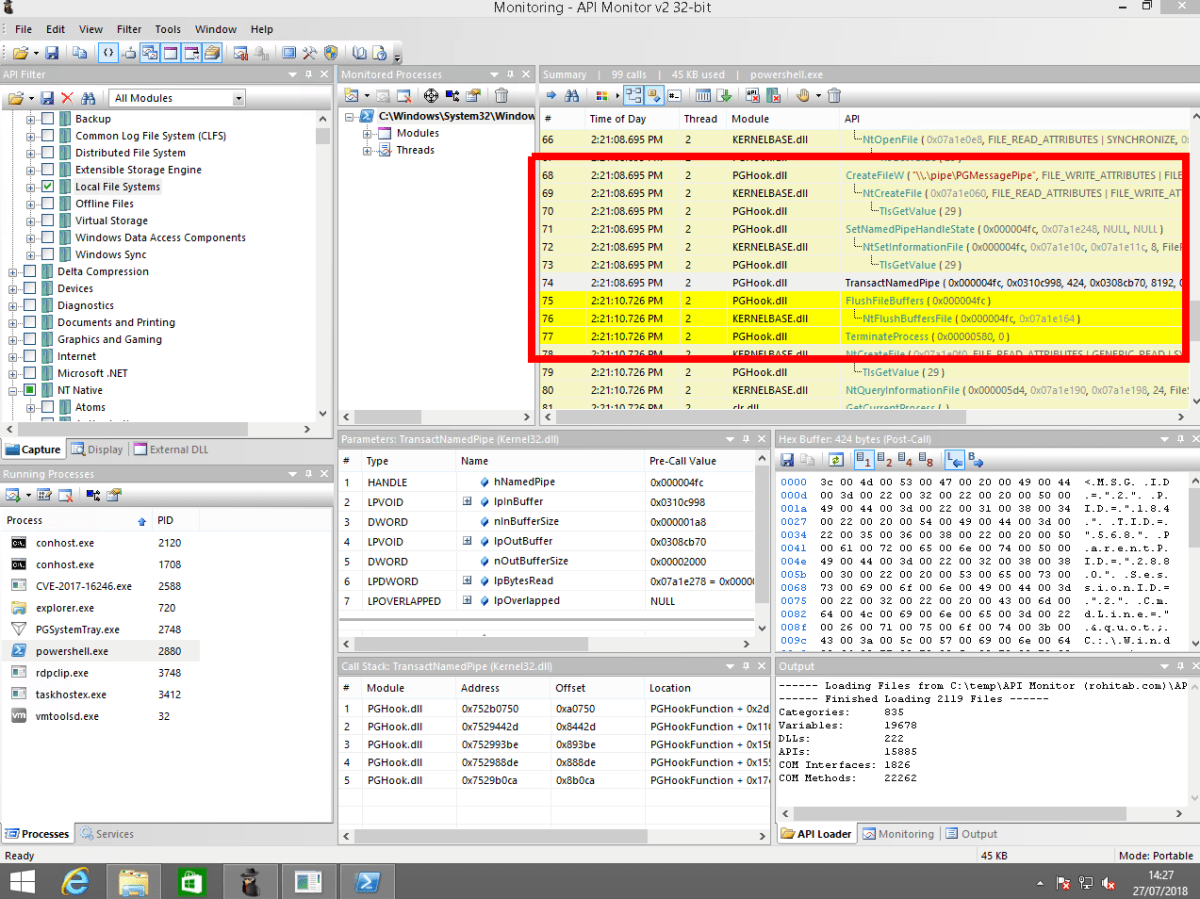Viewport: 1200px width, 899px height.
Task: Check the Internet category checkbox
Action: [30, 356]
